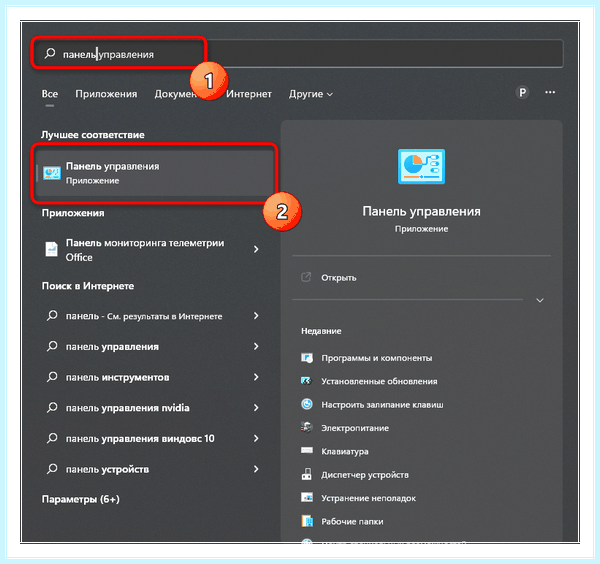Click "Открыть" in the preview pane

(x=339, y=278)
